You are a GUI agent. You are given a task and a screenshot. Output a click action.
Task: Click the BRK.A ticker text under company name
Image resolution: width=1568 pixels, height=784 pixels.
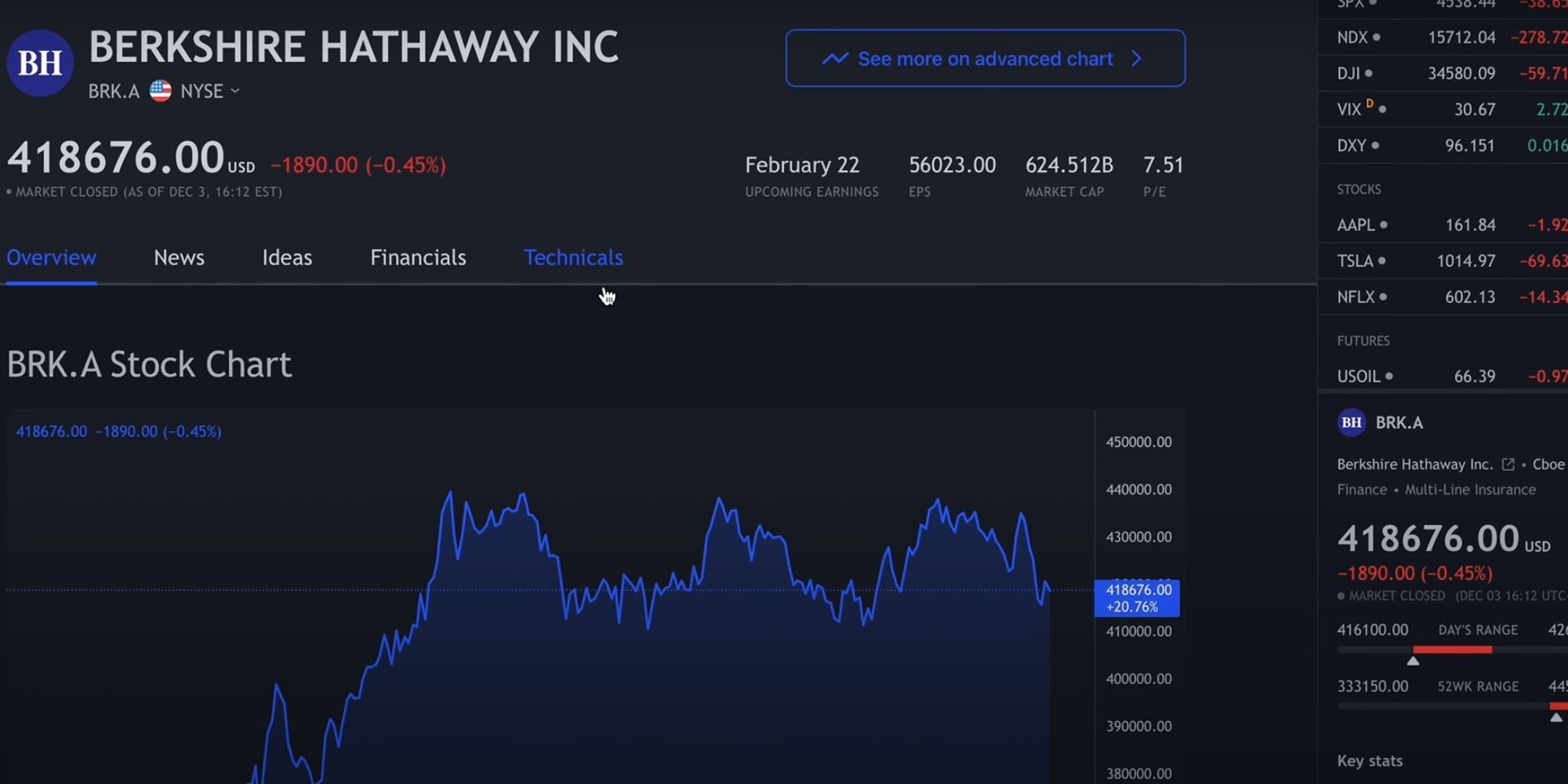click(114, 92)
